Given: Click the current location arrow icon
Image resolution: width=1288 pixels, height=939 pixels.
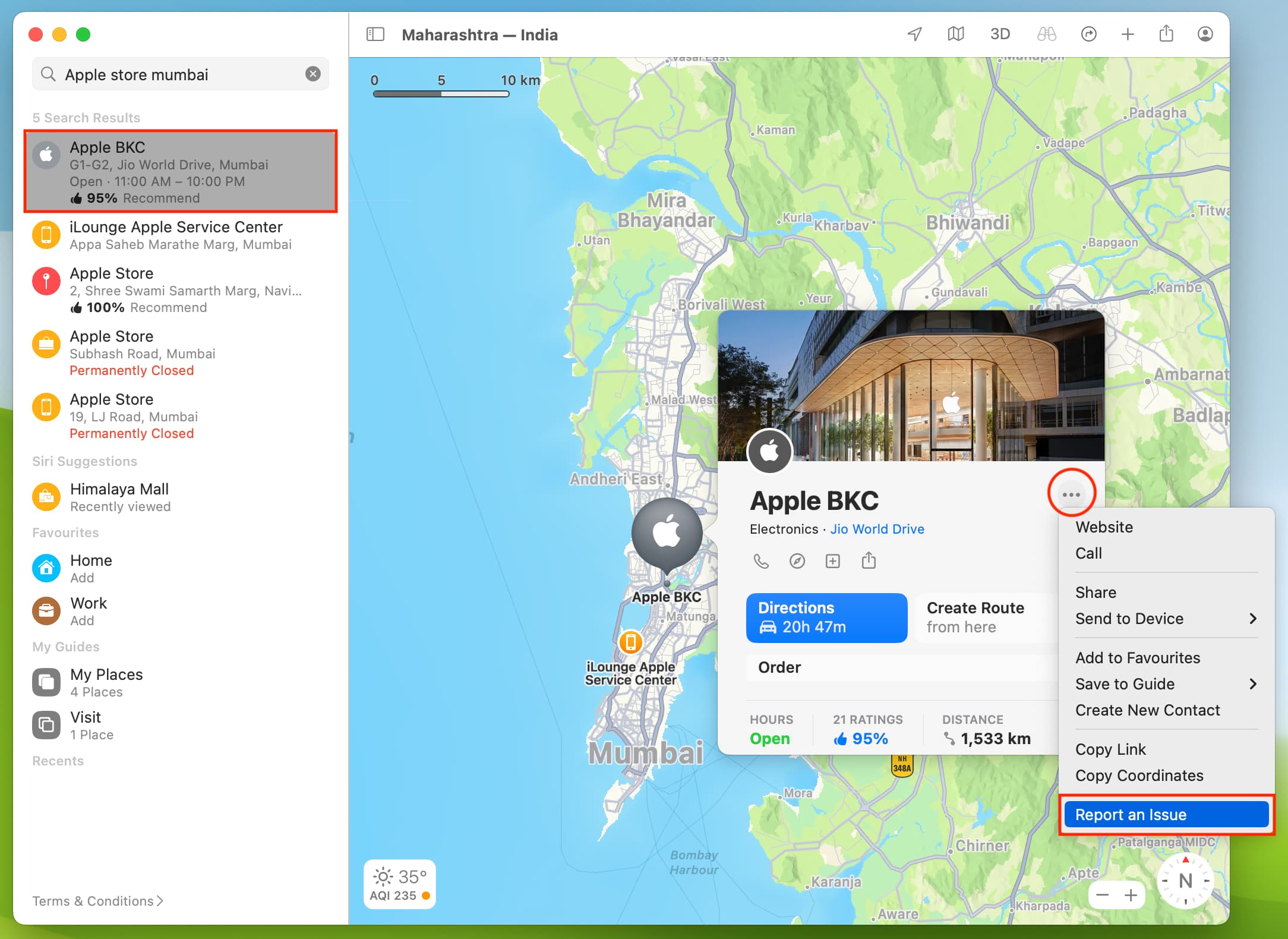Looking at the screenshot, I should pos(915,34).
